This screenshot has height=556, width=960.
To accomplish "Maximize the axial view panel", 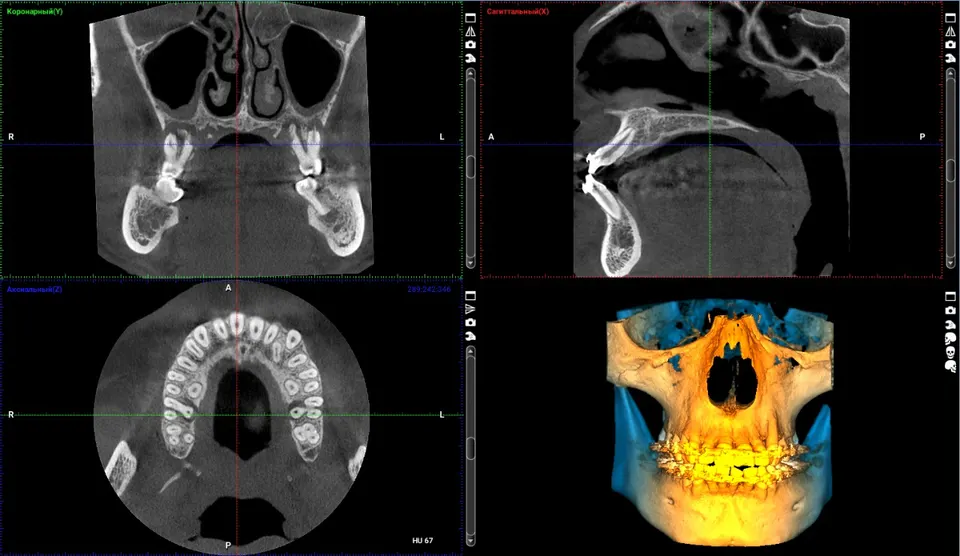I will click(470, 295).
